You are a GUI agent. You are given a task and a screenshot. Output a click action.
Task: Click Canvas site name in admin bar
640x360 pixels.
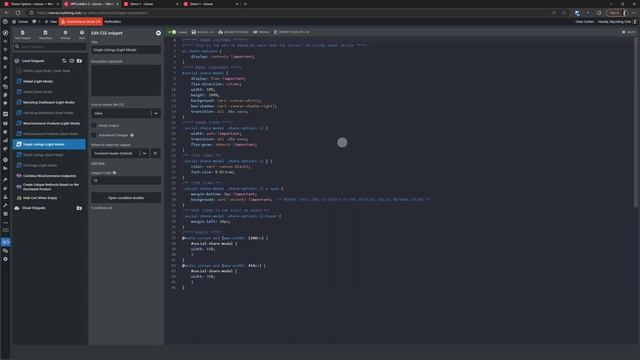[x=20, y=22]
